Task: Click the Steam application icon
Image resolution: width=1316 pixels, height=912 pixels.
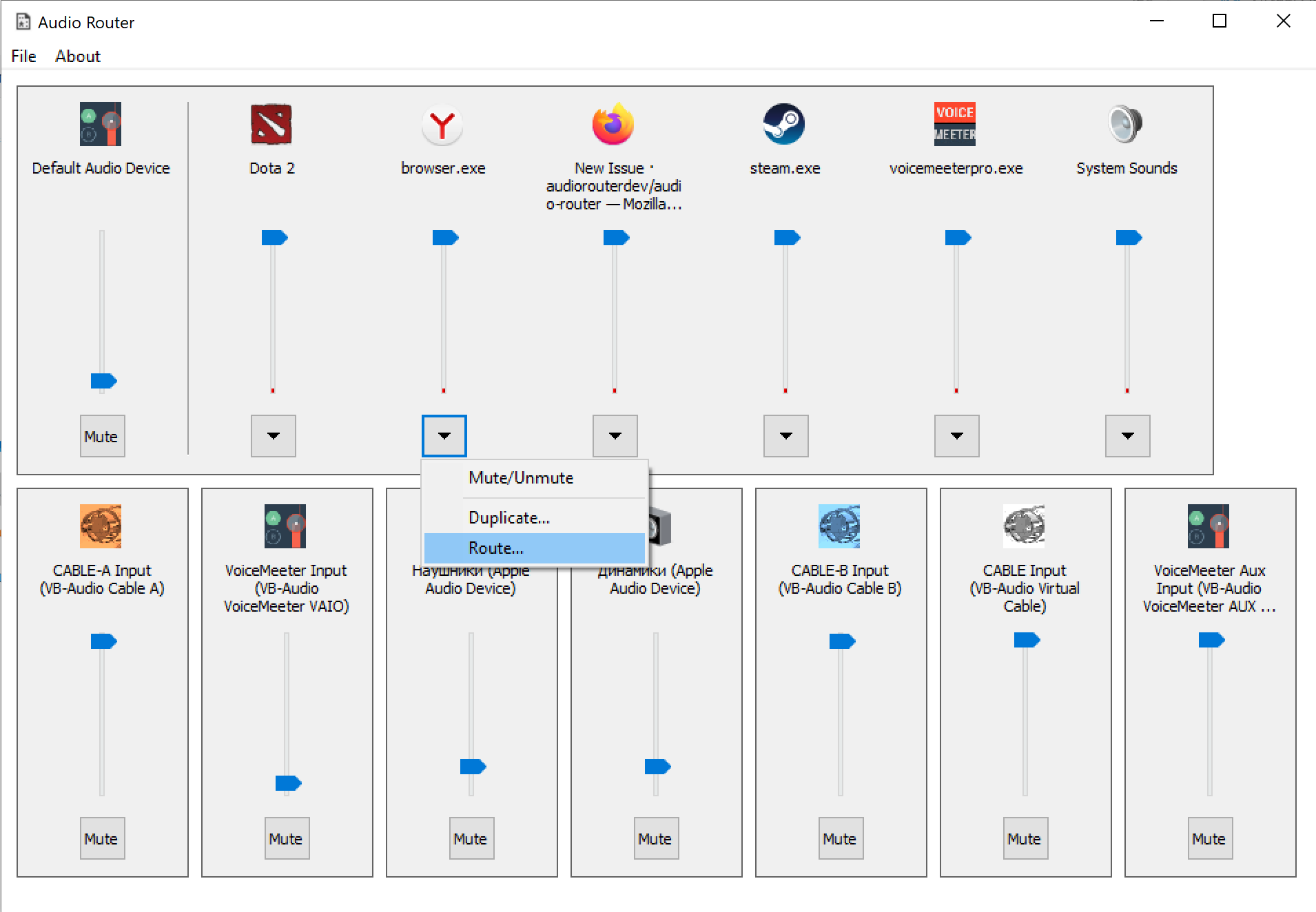Action: click(784, 125)
